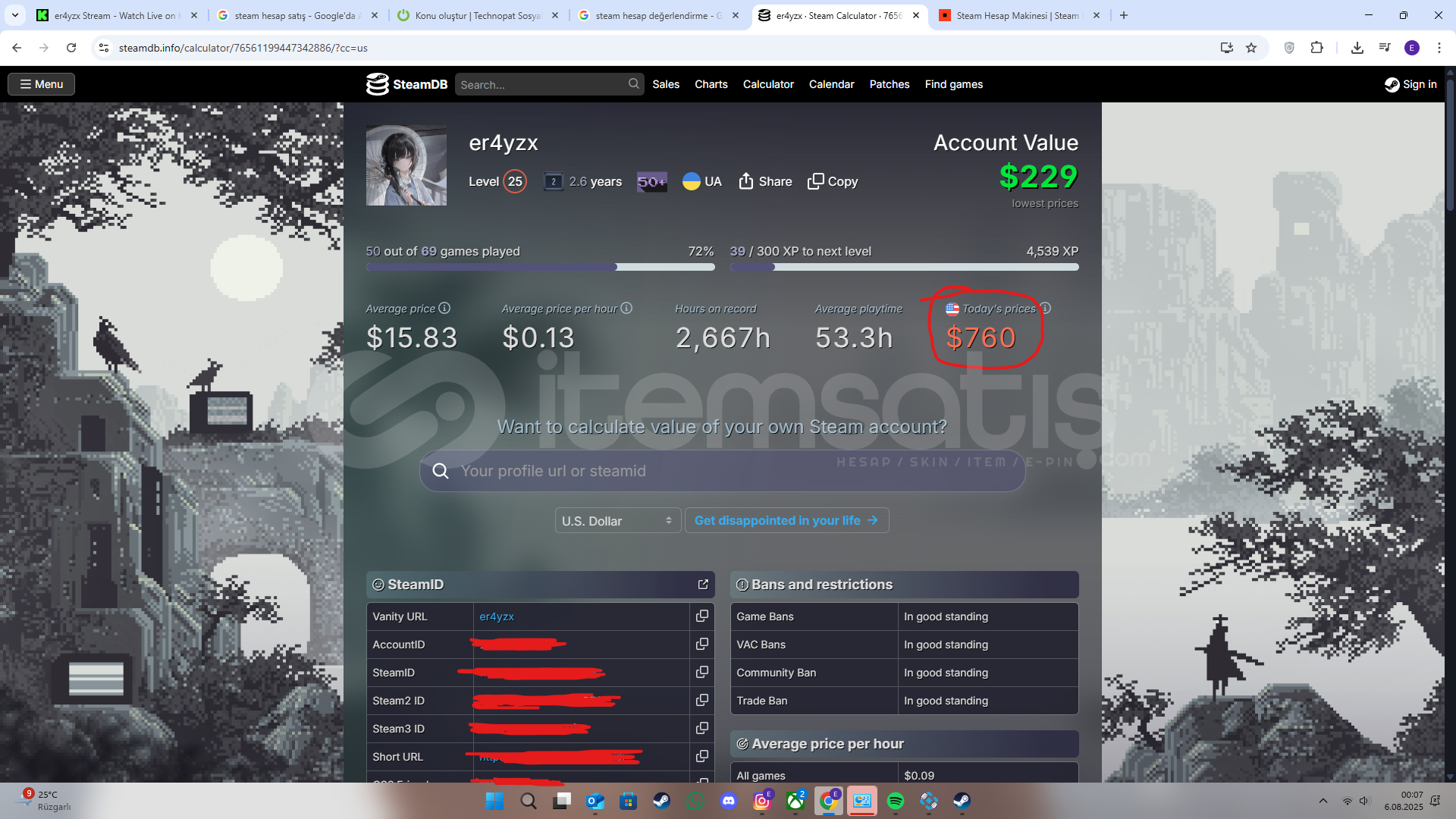
Task: Open the tab search dropdown arrow
Action: tap(15, 15)
